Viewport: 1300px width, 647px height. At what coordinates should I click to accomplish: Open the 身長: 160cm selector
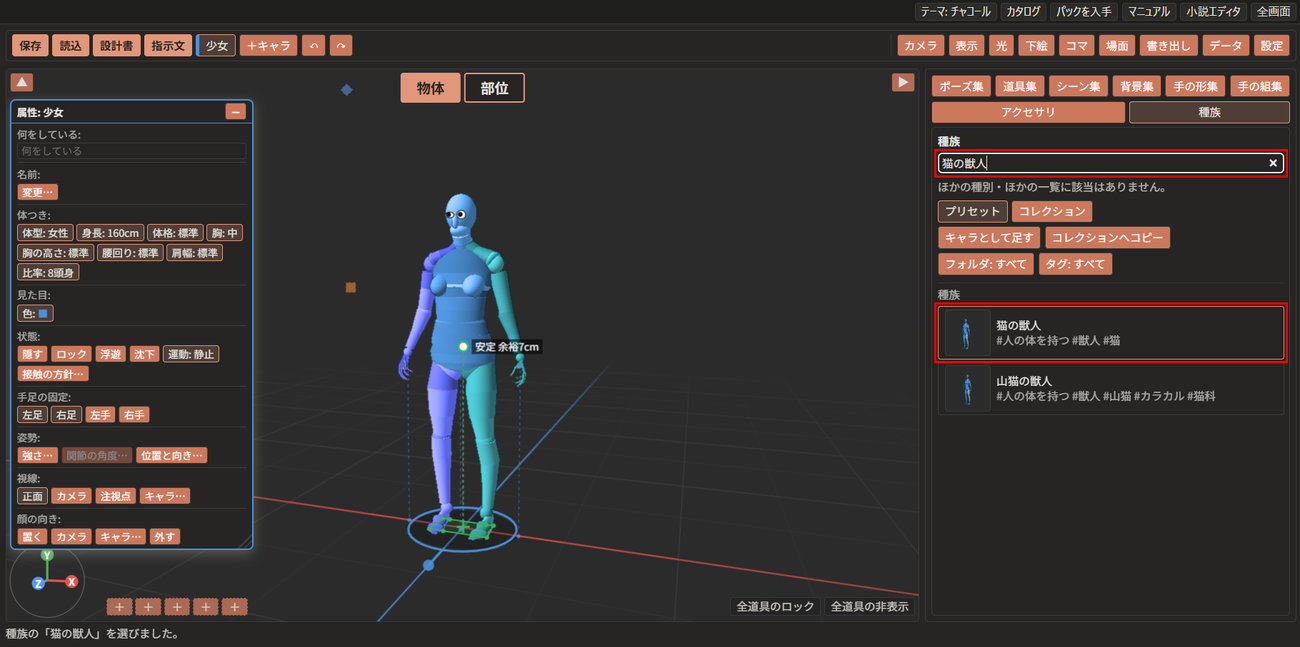click(111, 233)
